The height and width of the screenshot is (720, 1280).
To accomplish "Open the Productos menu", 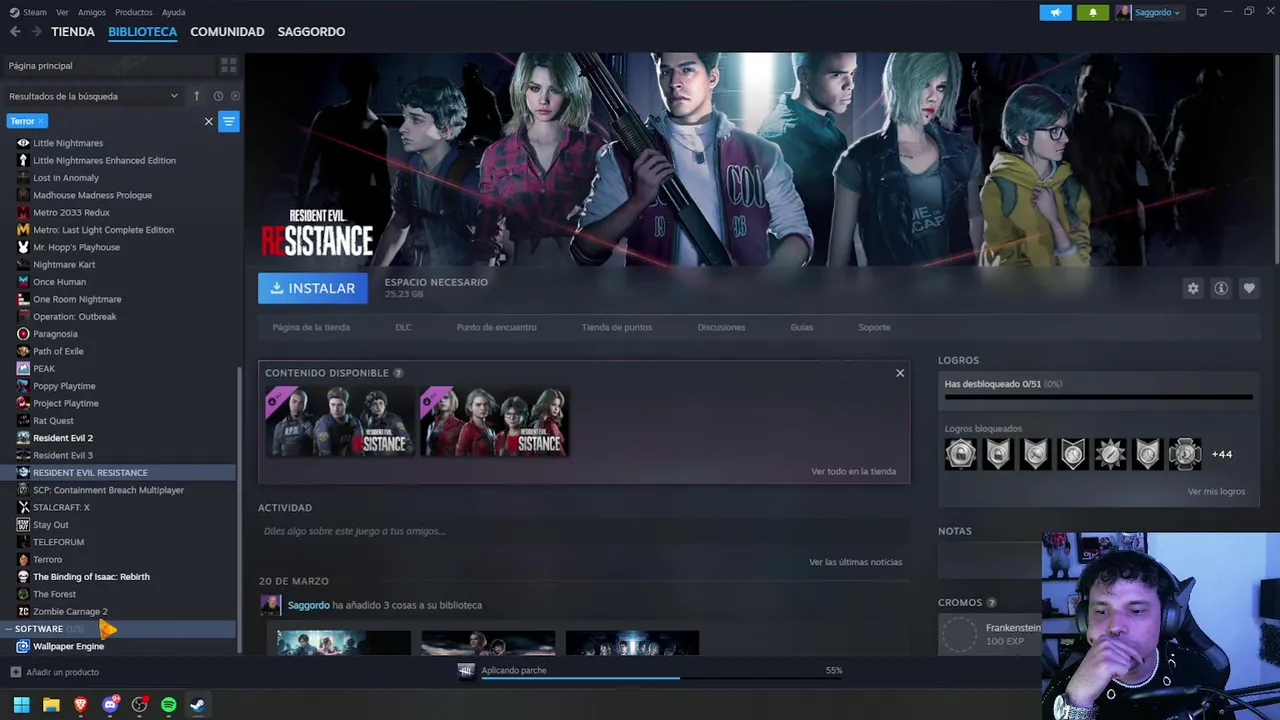I will 134,12.
